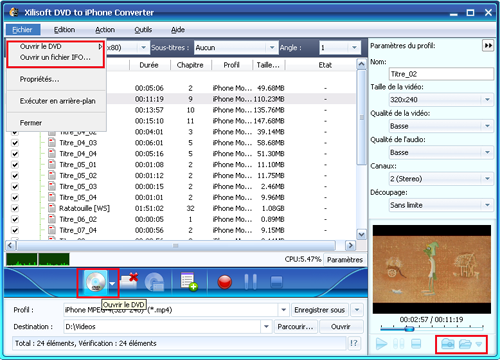Play the preview video

381,344
